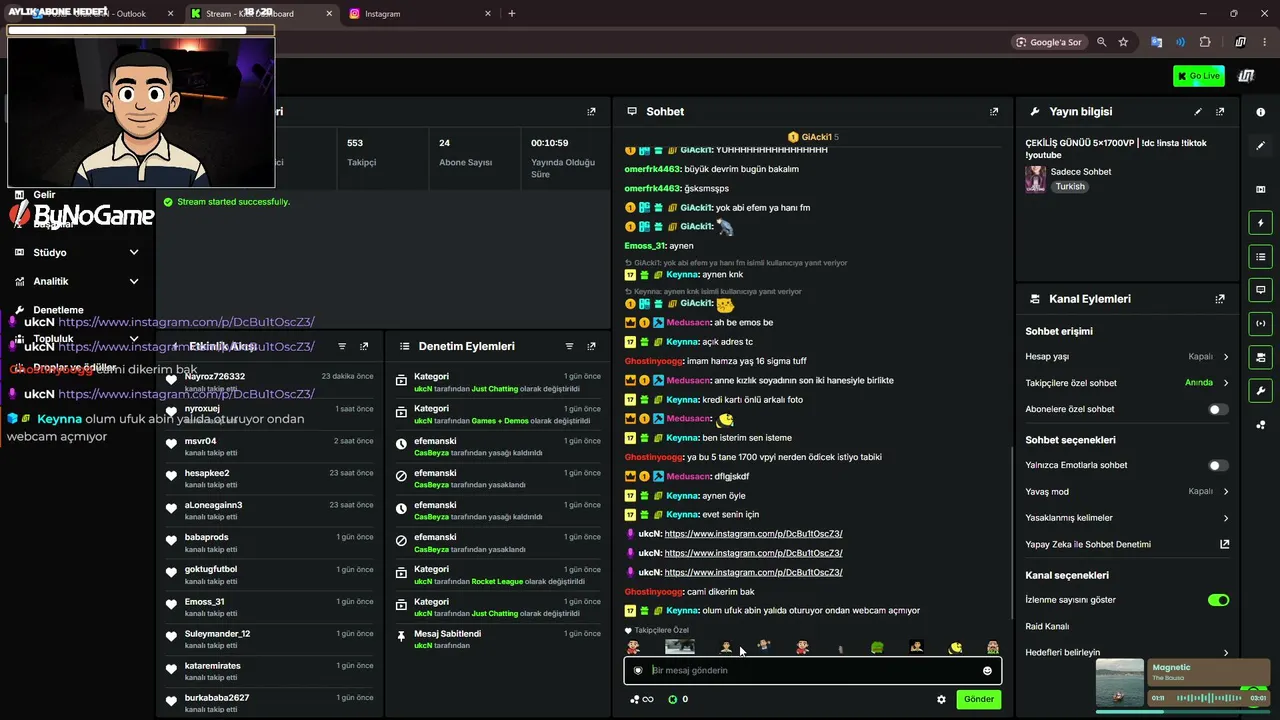Click omerfrk4463's 'büyük devrim bugün bakalım' message
The image size is (1280, 720).
coord(743,169)
